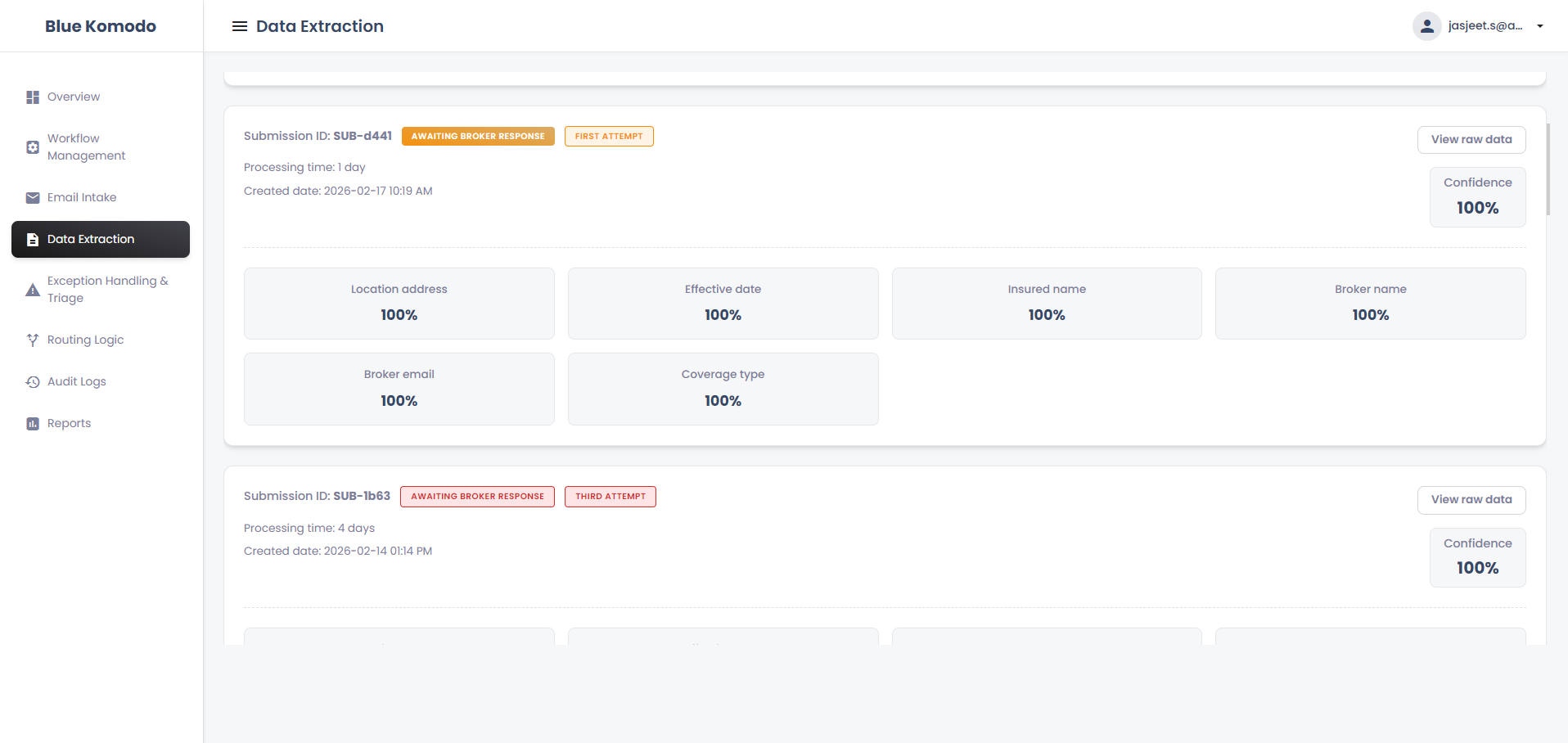Click the Exception Handling warning triangle icon
The height and width of the screenshot is (743, 1568).
[x=33, y=290]
